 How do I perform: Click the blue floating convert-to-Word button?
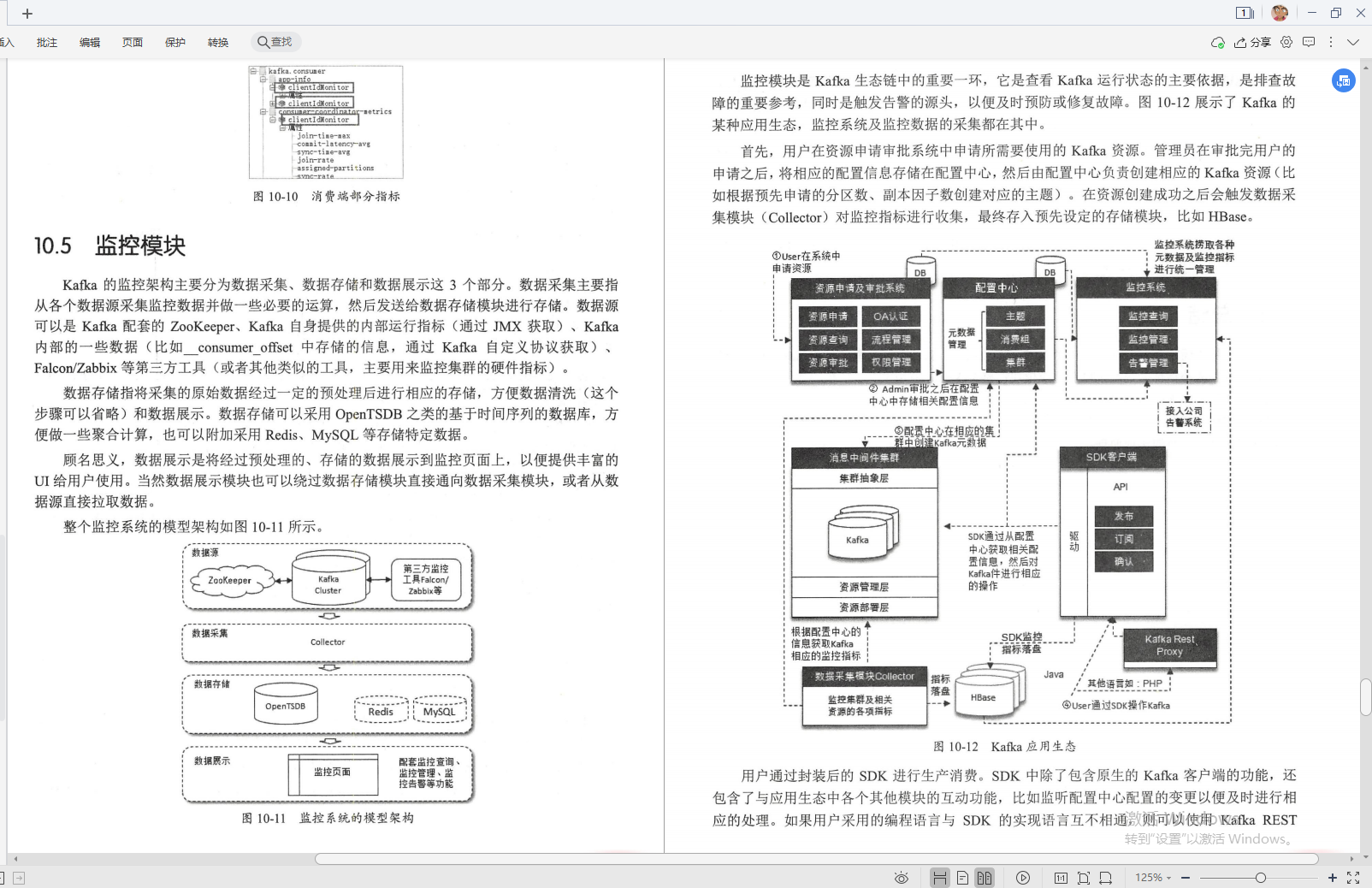coord(1344,80)
